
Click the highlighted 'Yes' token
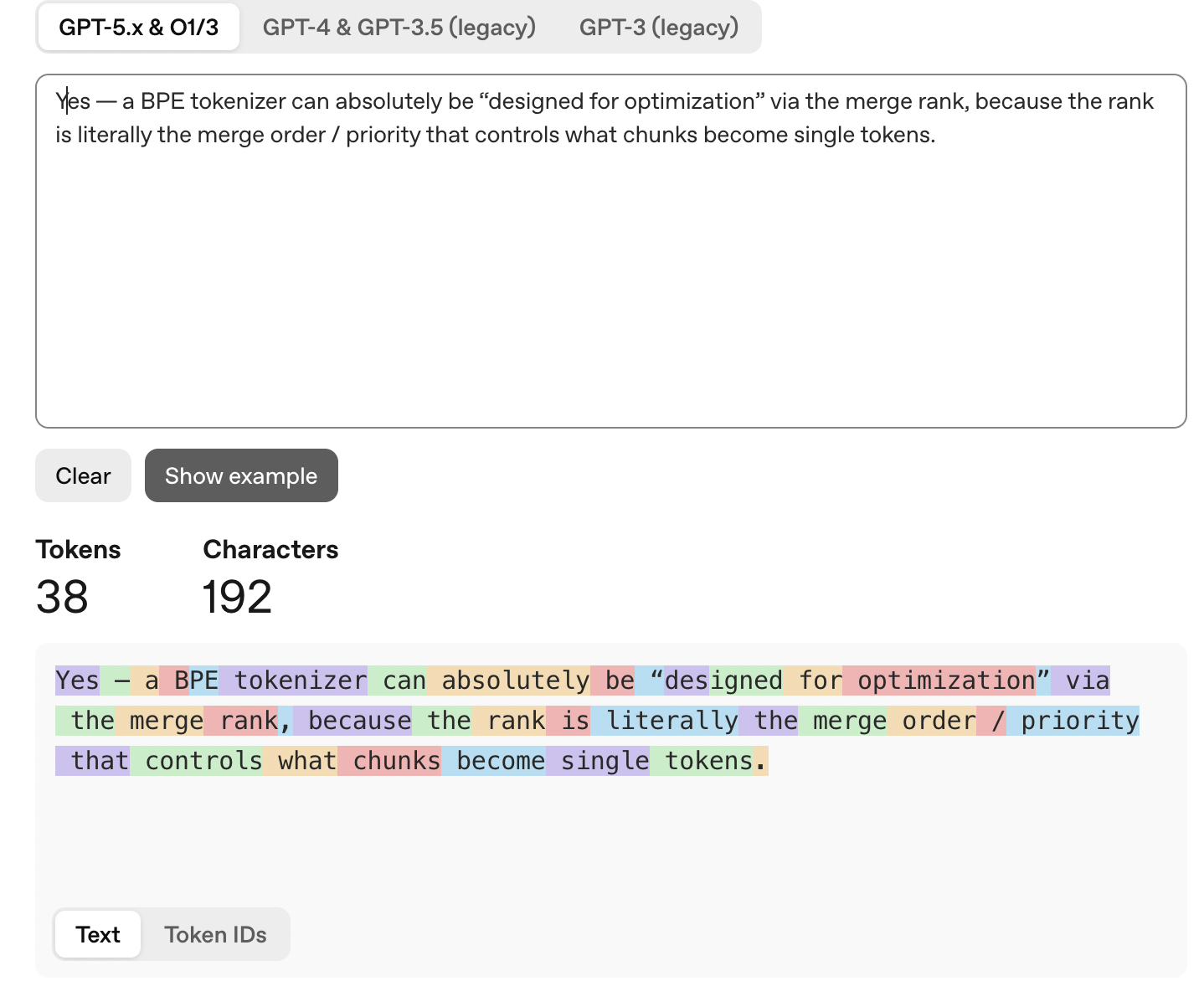[77, 681]
